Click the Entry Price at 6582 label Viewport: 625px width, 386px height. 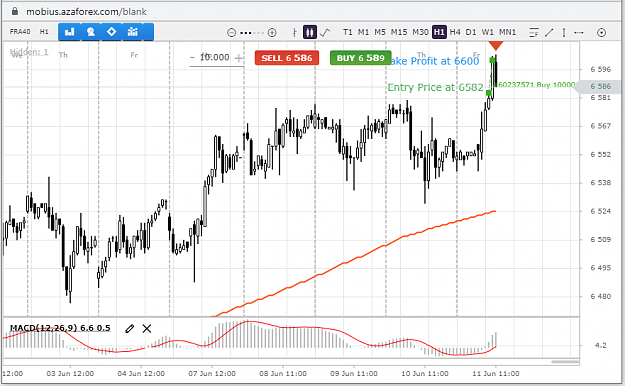coord(435,87)
